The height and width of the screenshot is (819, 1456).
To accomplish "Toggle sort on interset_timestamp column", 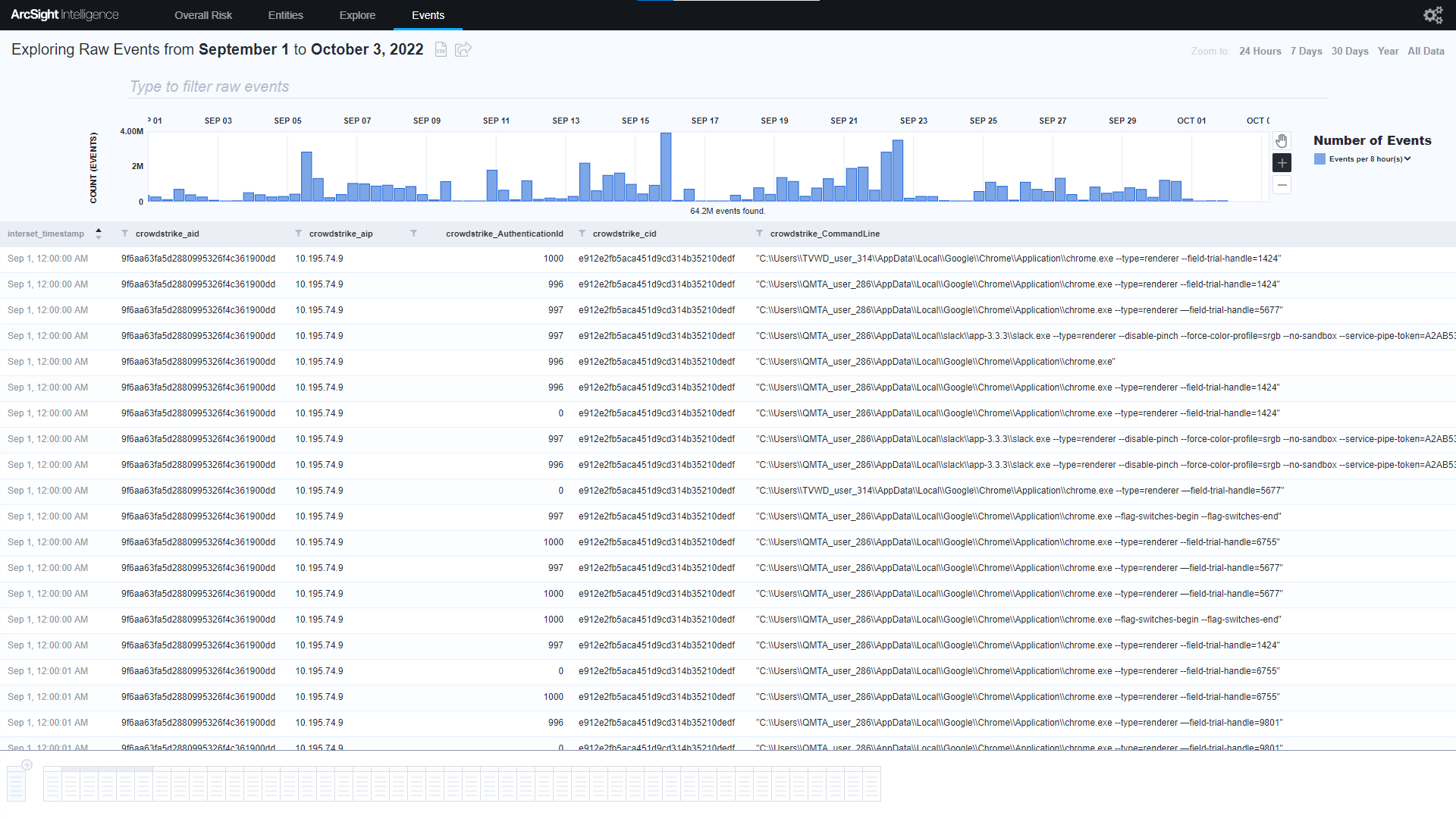I will 99,234.
